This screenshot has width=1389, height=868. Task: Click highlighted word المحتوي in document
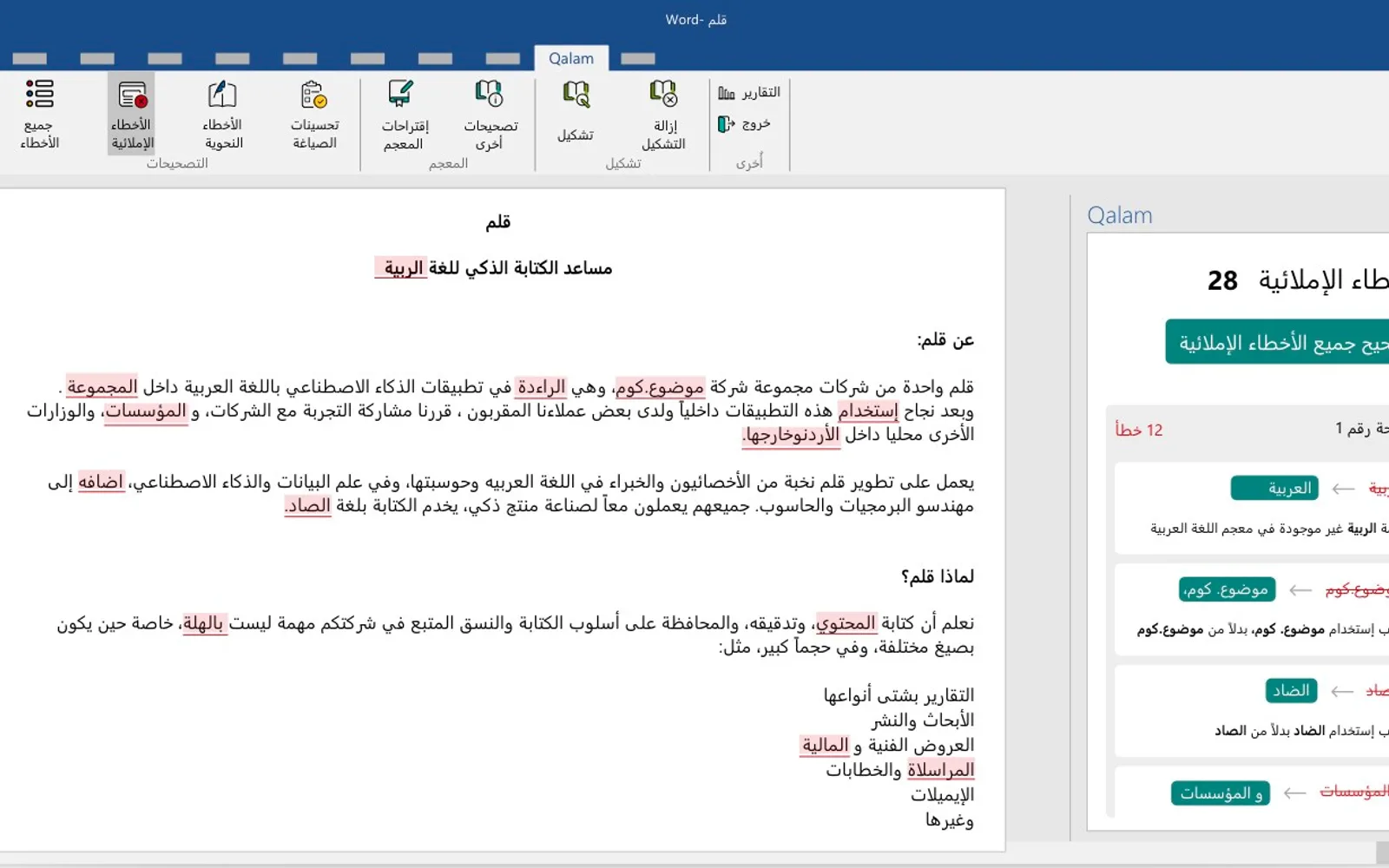coord(845,623)
